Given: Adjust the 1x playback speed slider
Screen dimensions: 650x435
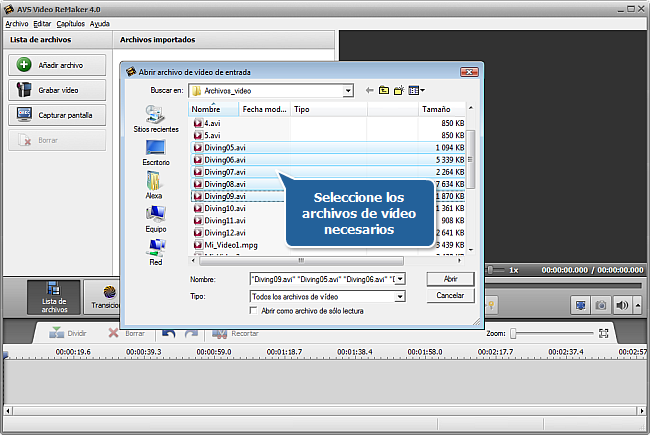Looking at the screenshot, I should pos(490,270).
